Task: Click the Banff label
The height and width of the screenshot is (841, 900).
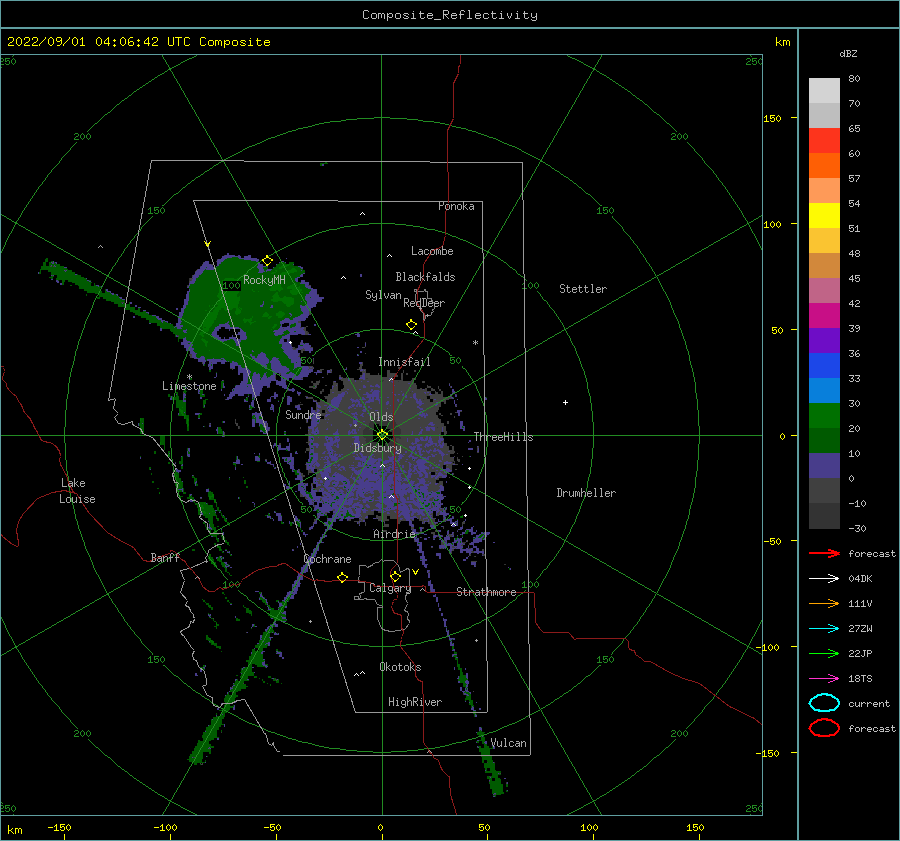Action: click(x=165, y=557)
